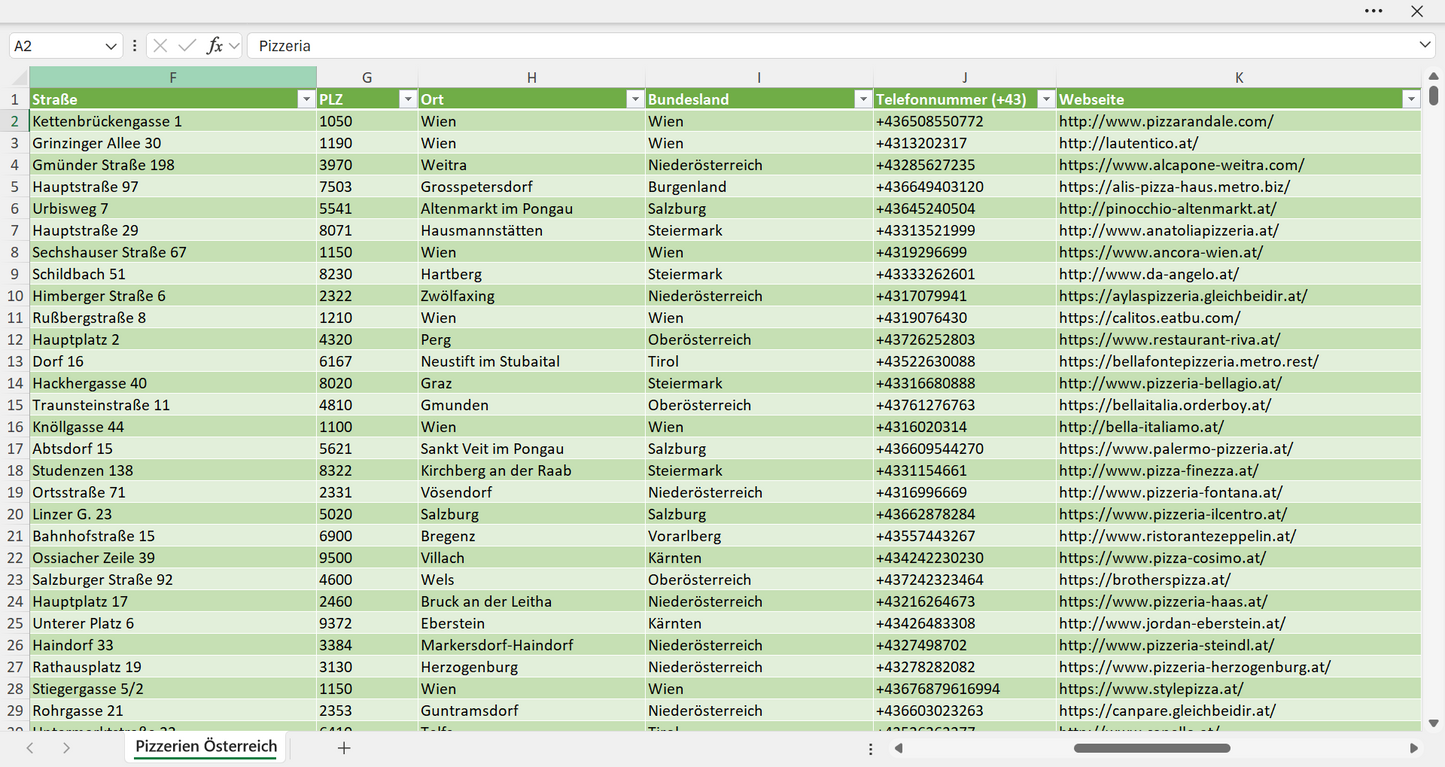The width and height of the screenshot is (1445, 767).
Task: Click the formula bar cancel X icon
Action: 160,46
